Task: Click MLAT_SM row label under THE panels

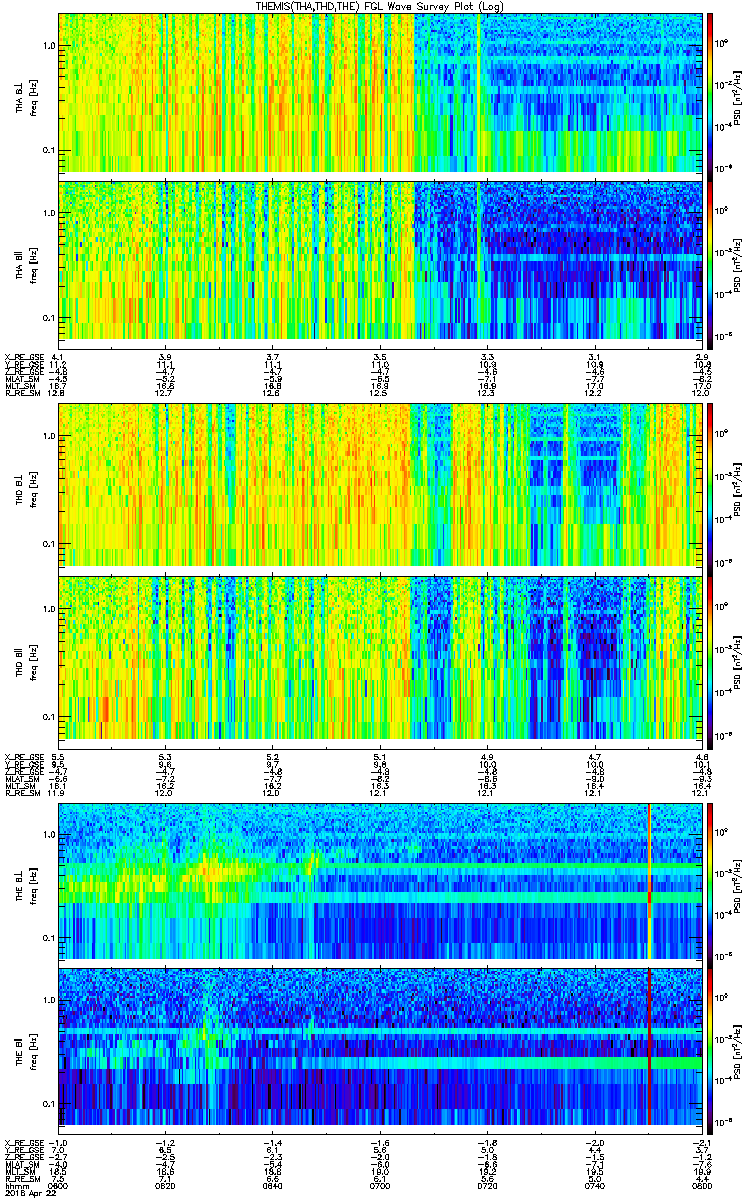Action: [x=21, y=1164]
